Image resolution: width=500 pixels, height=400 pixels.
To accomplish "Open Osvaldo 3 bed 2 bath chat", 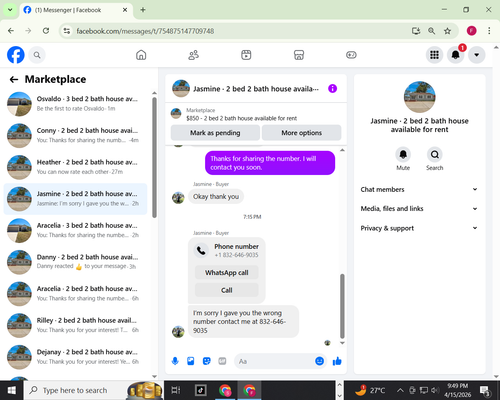I will point(75,104).
